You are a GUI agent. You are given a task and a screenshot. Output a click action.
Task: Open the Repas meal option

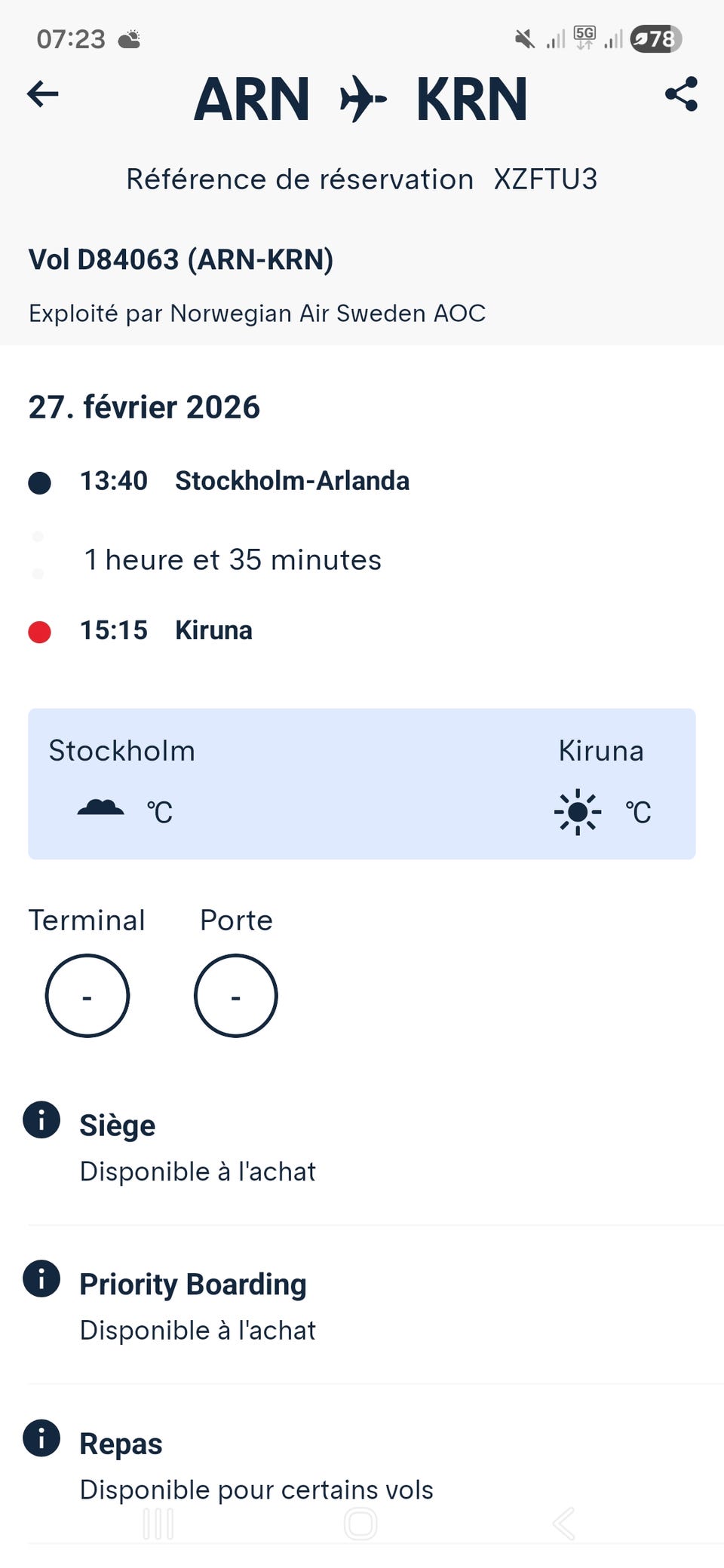(x=256, y=1466)
